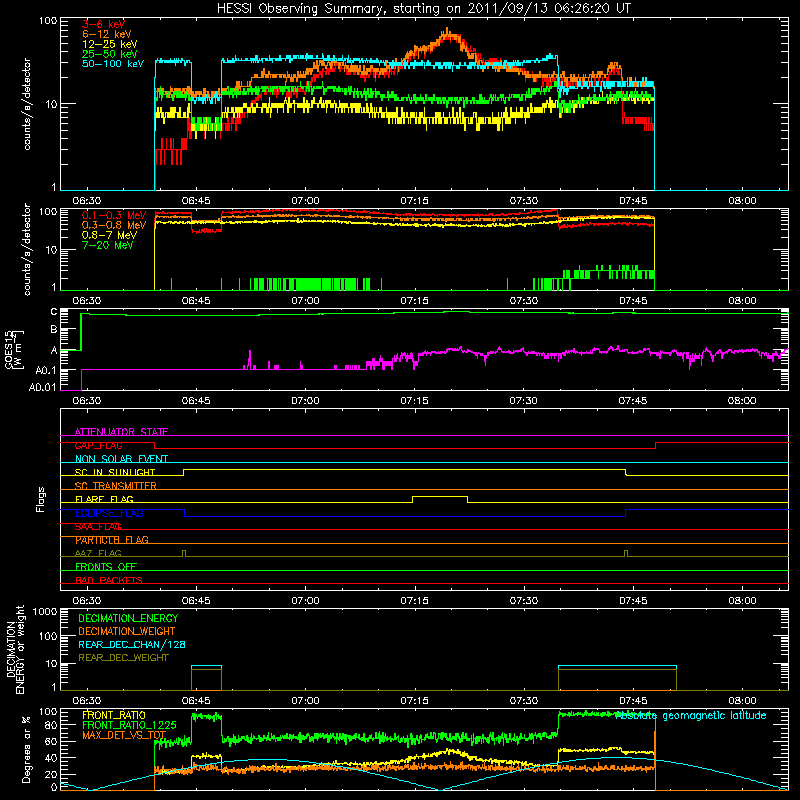This screenshot has height=800, width=800.
Task: Click the 07:00 tick label under Flags panel
Action: click(305, 601)
